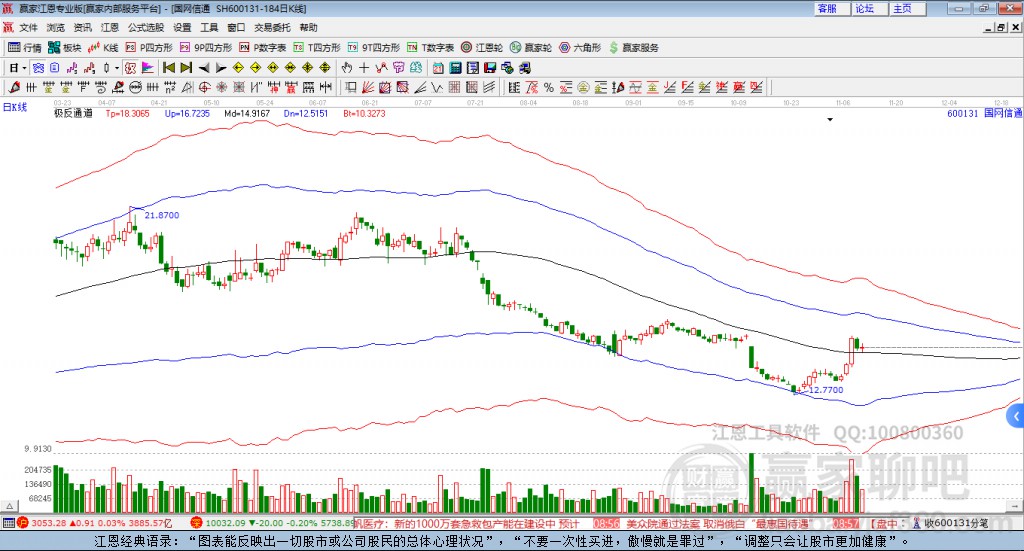Click the black left arrow icon
1024x551 pixels.
coord(204,68)
